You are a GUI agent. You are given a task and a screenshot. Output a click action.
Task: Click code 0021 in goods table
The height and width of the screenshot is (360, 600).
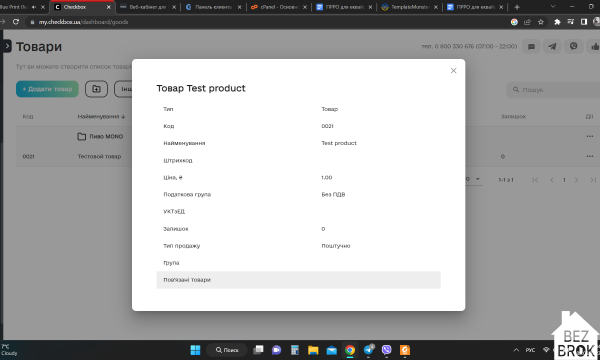pyautogui.click(x=28, y=156)
